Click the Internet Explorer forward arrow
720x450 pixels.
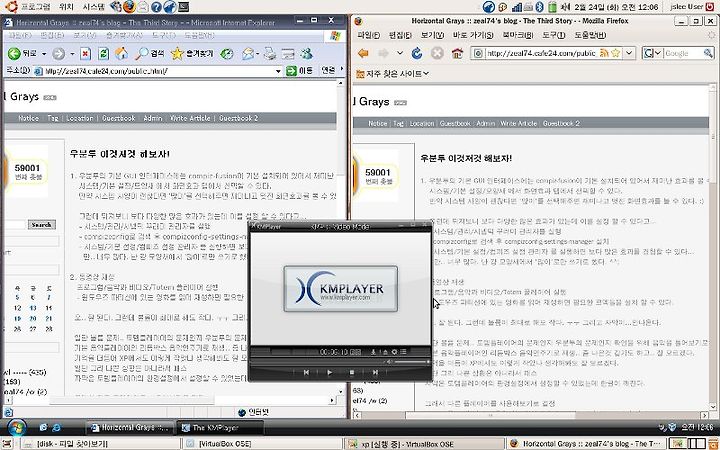[58, 54]
